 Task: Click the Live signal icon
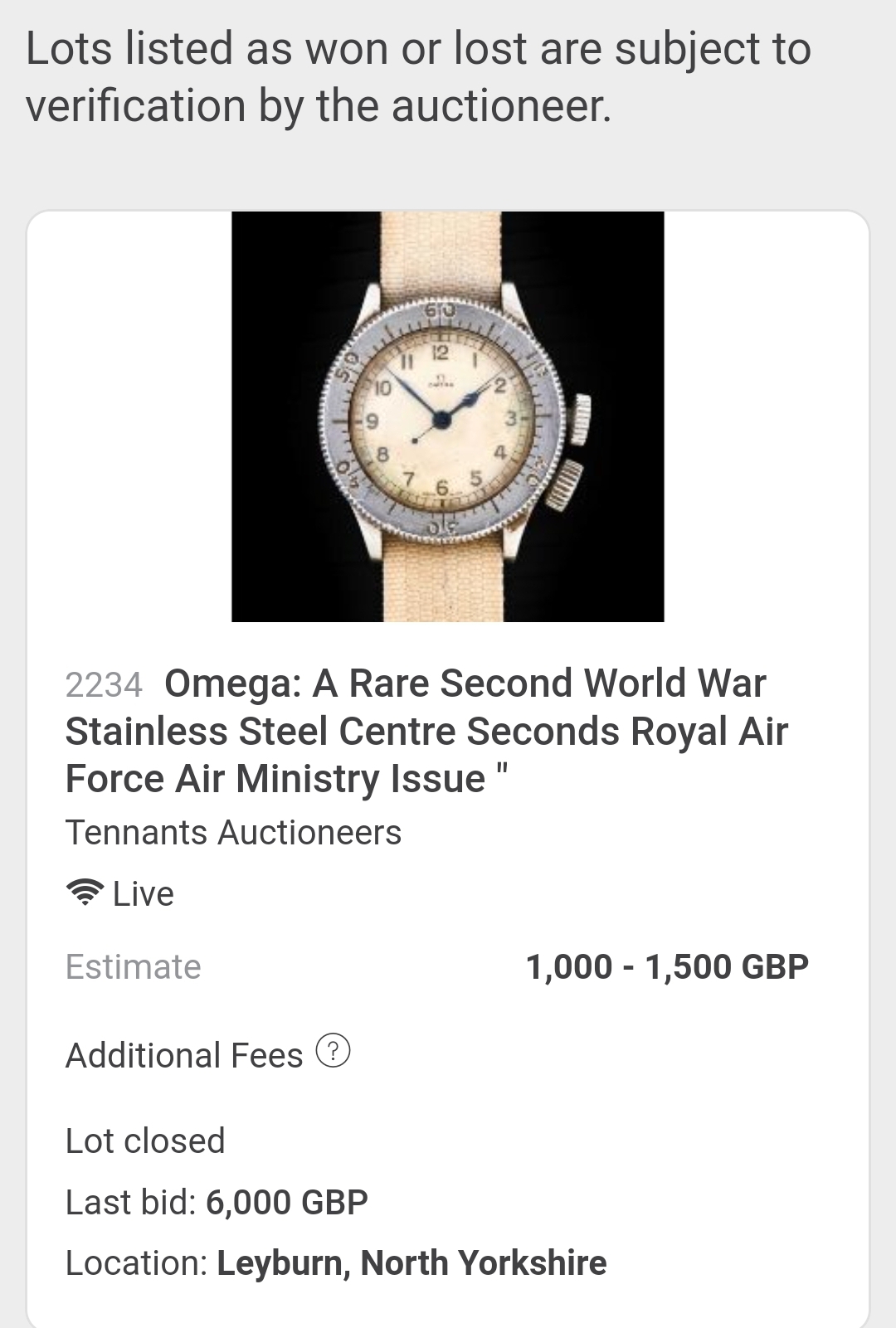coord(85,893)
